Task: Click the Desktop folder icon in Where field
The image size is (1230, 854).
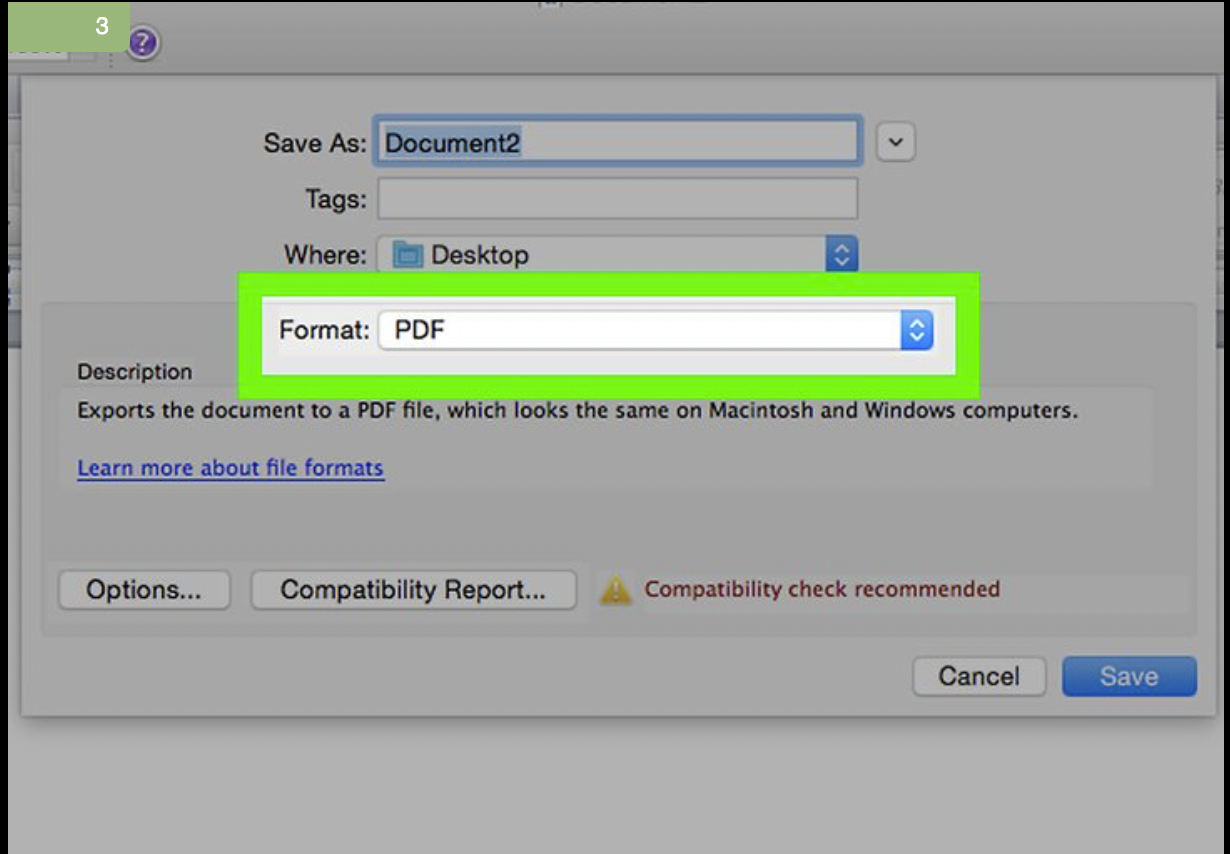Action: pyautogui.click(x=406, y=255)
